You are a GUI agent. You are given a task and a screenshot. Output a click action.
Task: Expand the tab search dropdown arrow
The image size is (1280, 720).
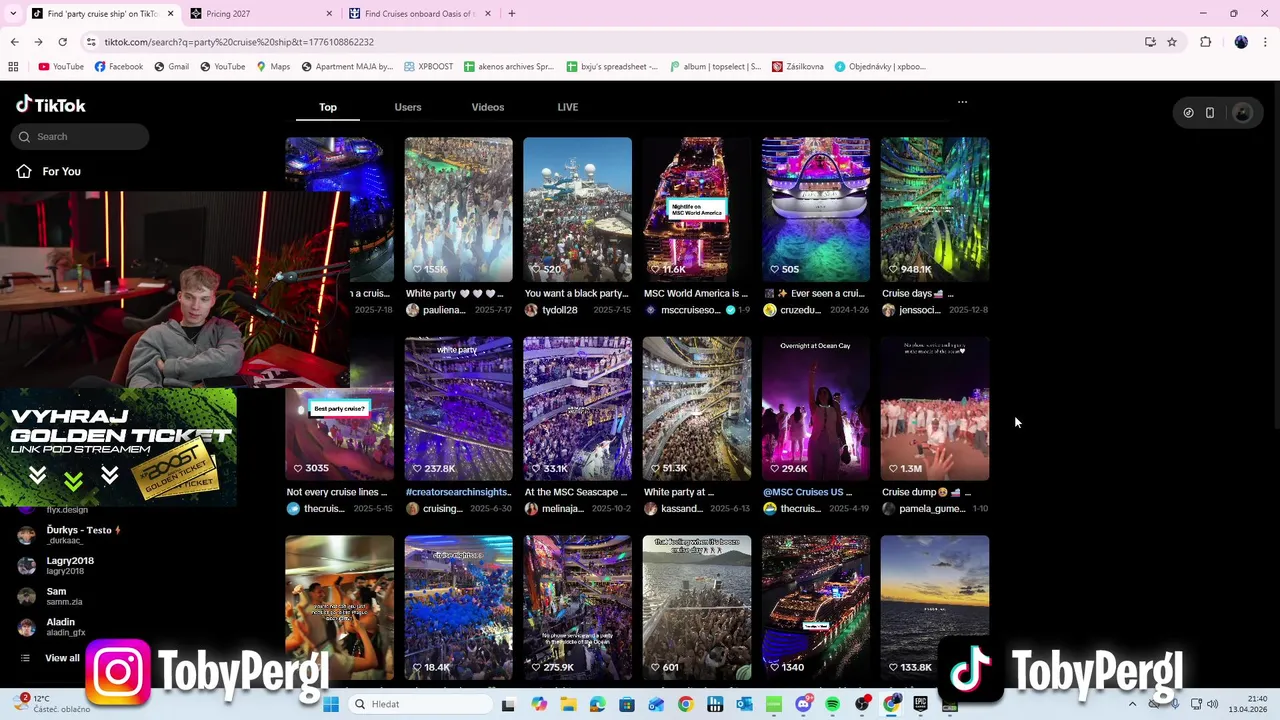(x=12, y=14)
